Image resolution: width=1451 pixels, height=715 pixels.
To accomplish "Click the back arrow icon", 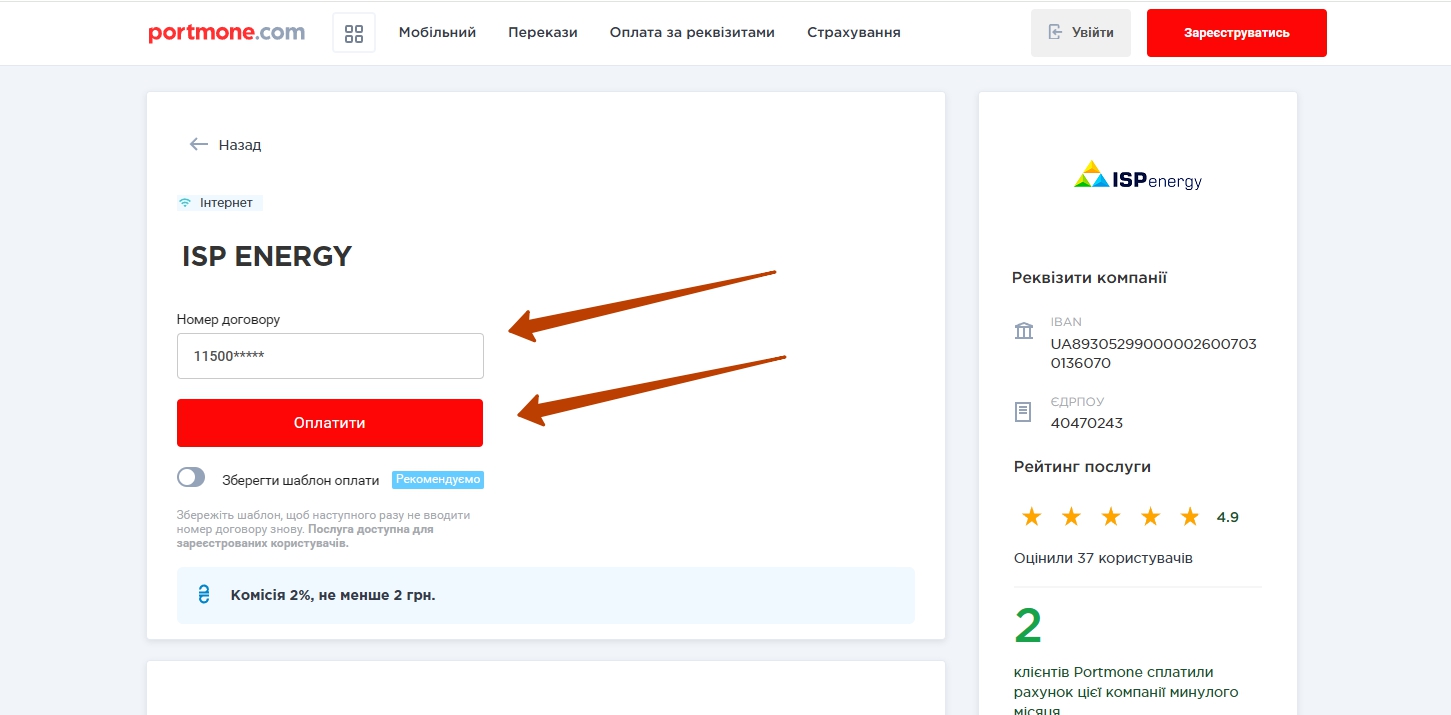I will click(x=199, y=144).
